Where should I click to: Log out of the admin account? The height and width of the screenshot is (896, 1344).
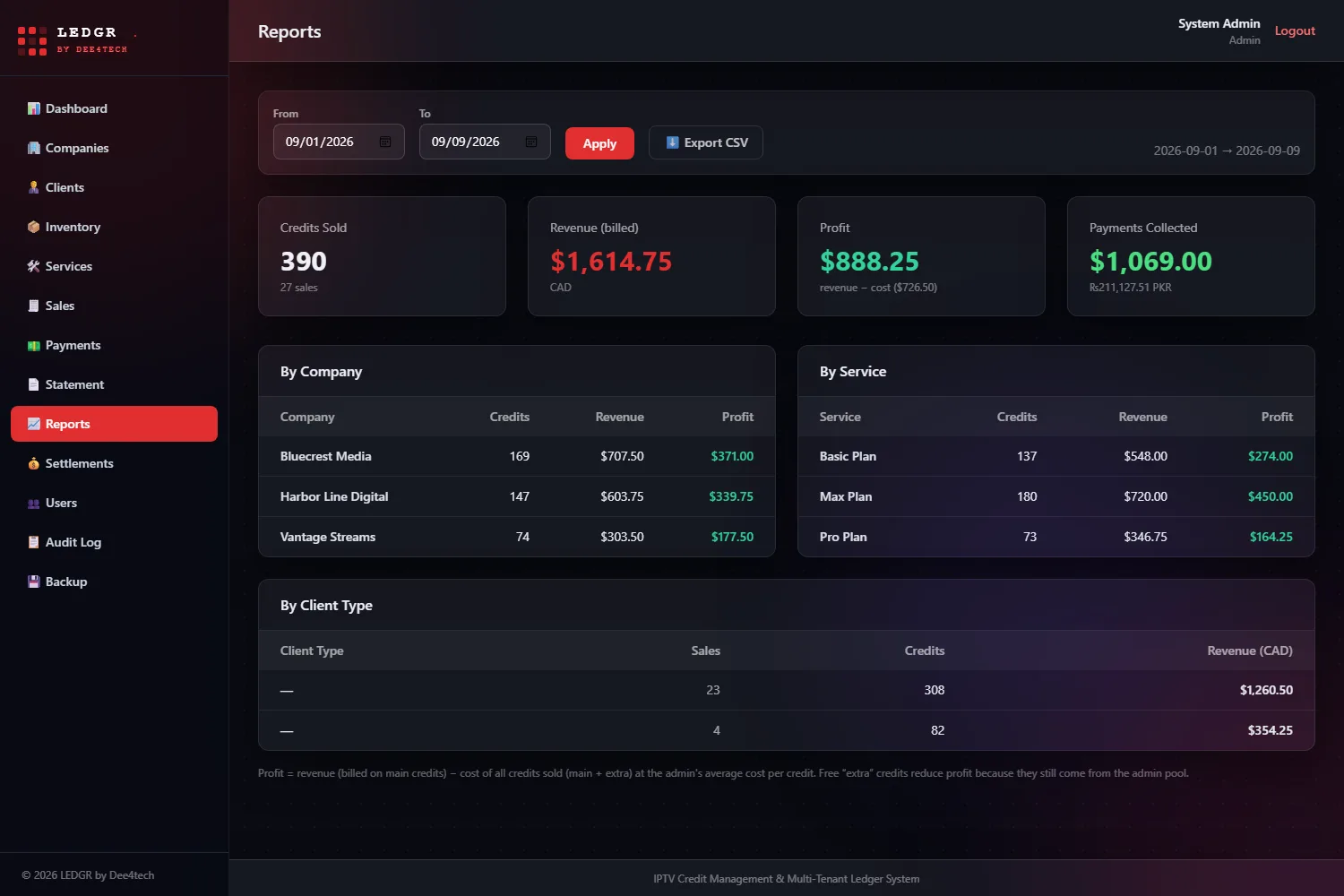coord(1295,30)
